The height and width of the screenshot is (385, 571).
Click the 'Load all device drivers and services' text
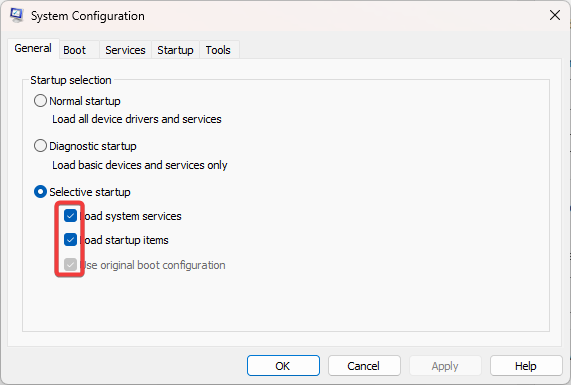(137, 119)
